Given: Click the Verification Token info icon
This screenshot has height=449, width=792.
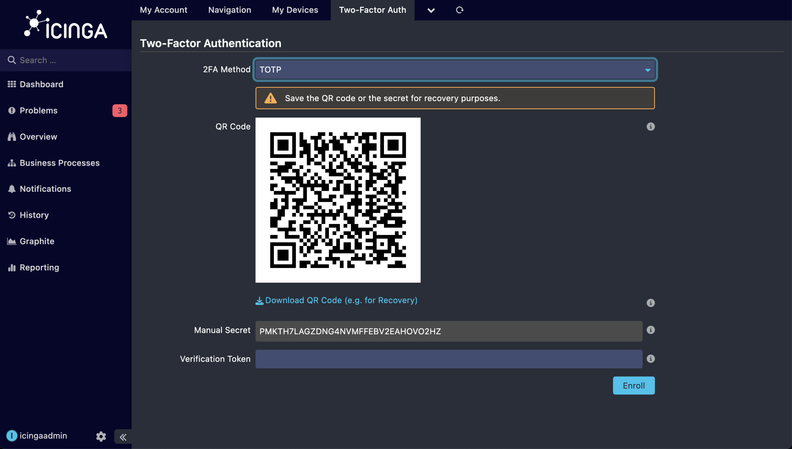Looking at the screenshot, I should point(651,359).
